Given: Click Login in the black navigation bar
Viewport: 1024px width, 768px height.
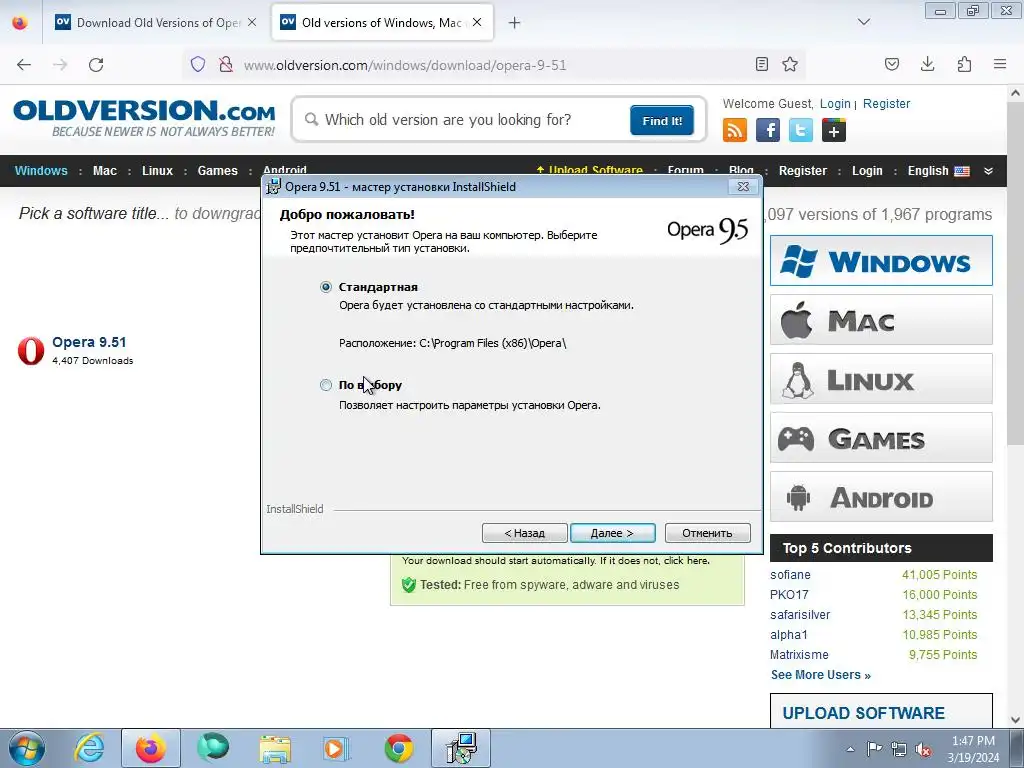Looking at the screenshot, I should click(867, 170).
